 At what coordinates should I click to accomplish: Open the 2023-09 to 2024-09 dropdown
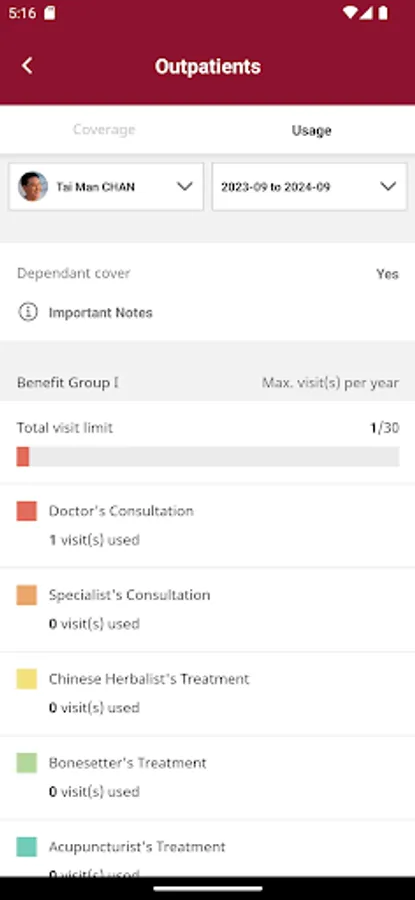coord(309,187)
